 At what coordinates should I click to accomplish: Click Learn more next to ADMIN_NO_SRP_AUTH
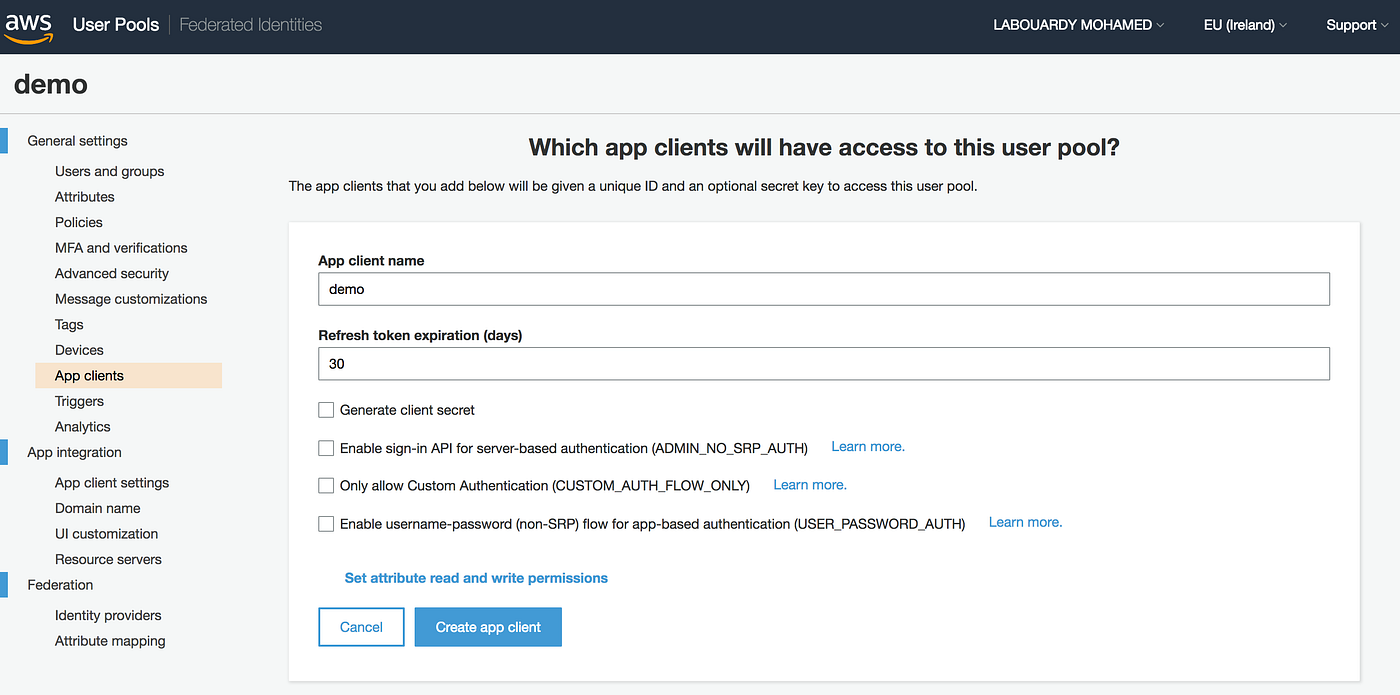click(866, 446)
